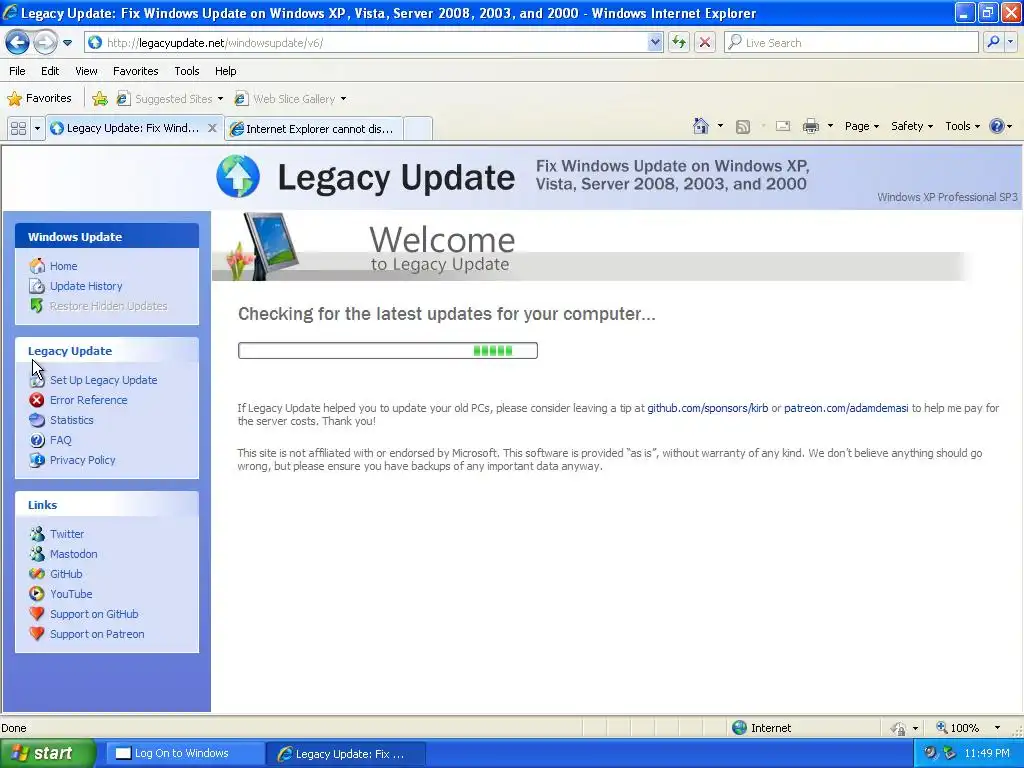Open a new blank tab
The image size is (1024, 768).
[418, 128]
